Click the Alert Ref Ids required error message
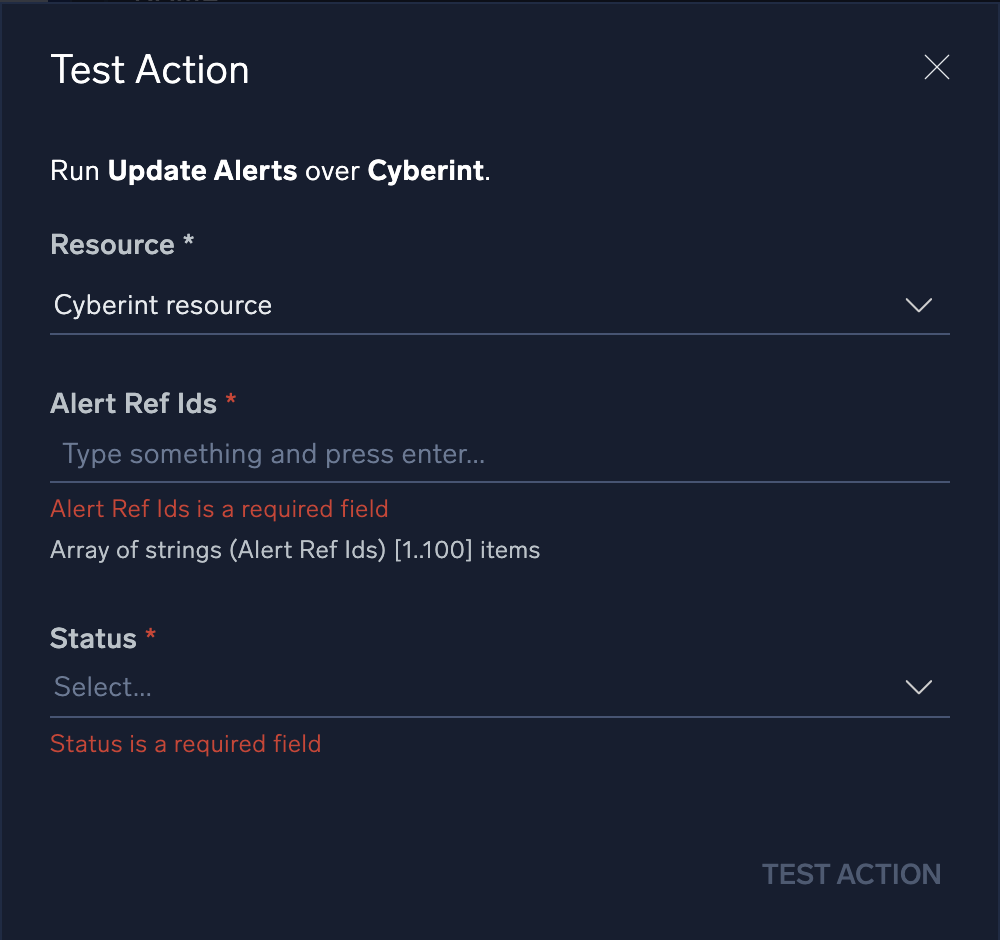Image resolution: width=1000 pixels, height=940 pixels. click(219, 509)
